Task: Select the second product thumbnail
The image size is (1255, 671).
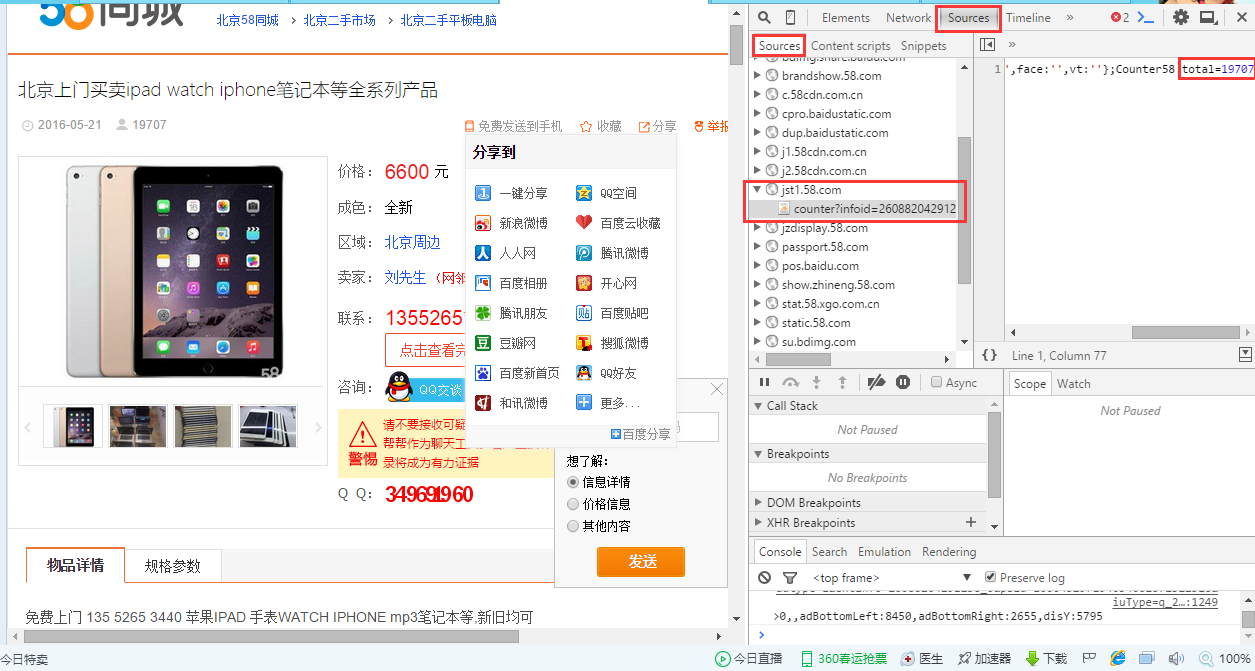Action: click(x=138, y=426)
